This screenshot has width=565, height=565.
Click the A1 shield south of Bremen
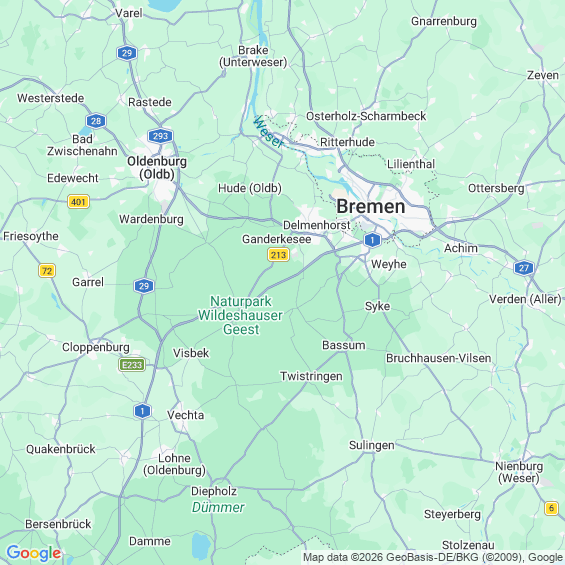pyautogui.click(x=372, y=240)
